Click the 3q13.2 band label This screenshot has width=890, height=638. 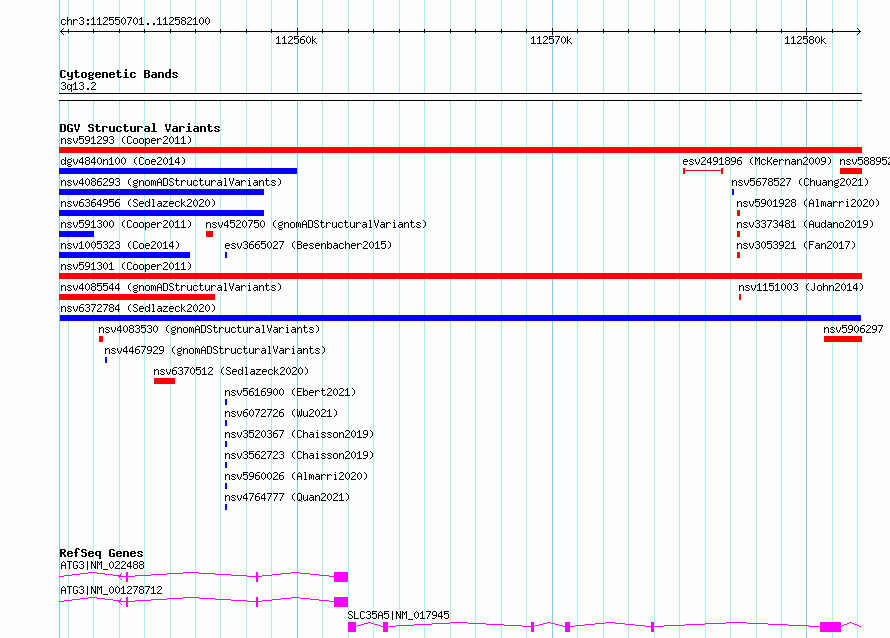click(78, 86)
